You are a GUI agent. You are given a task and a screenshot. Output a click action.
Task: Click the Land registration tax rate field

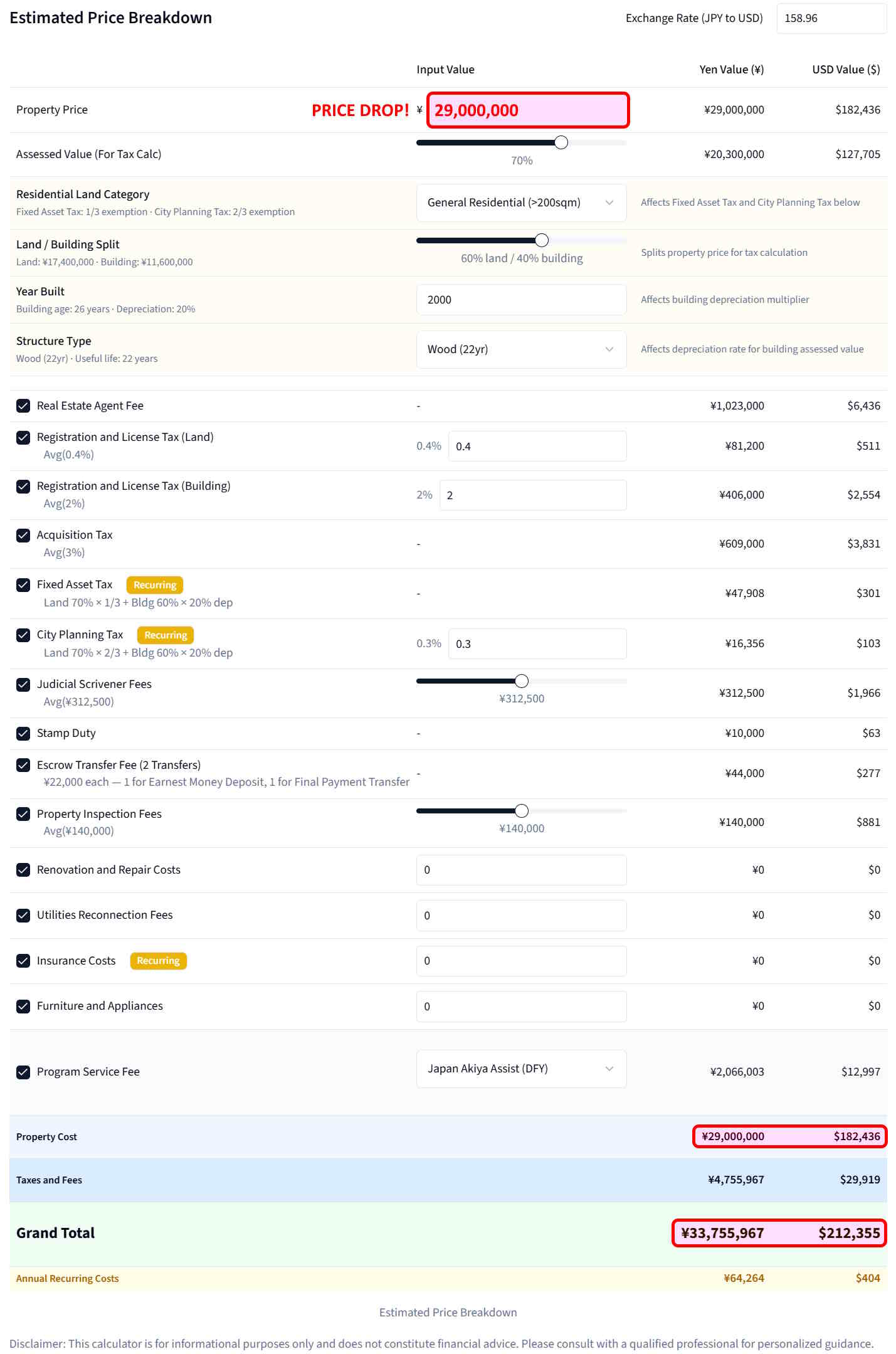pyautogui.click(x=537, y=446)
